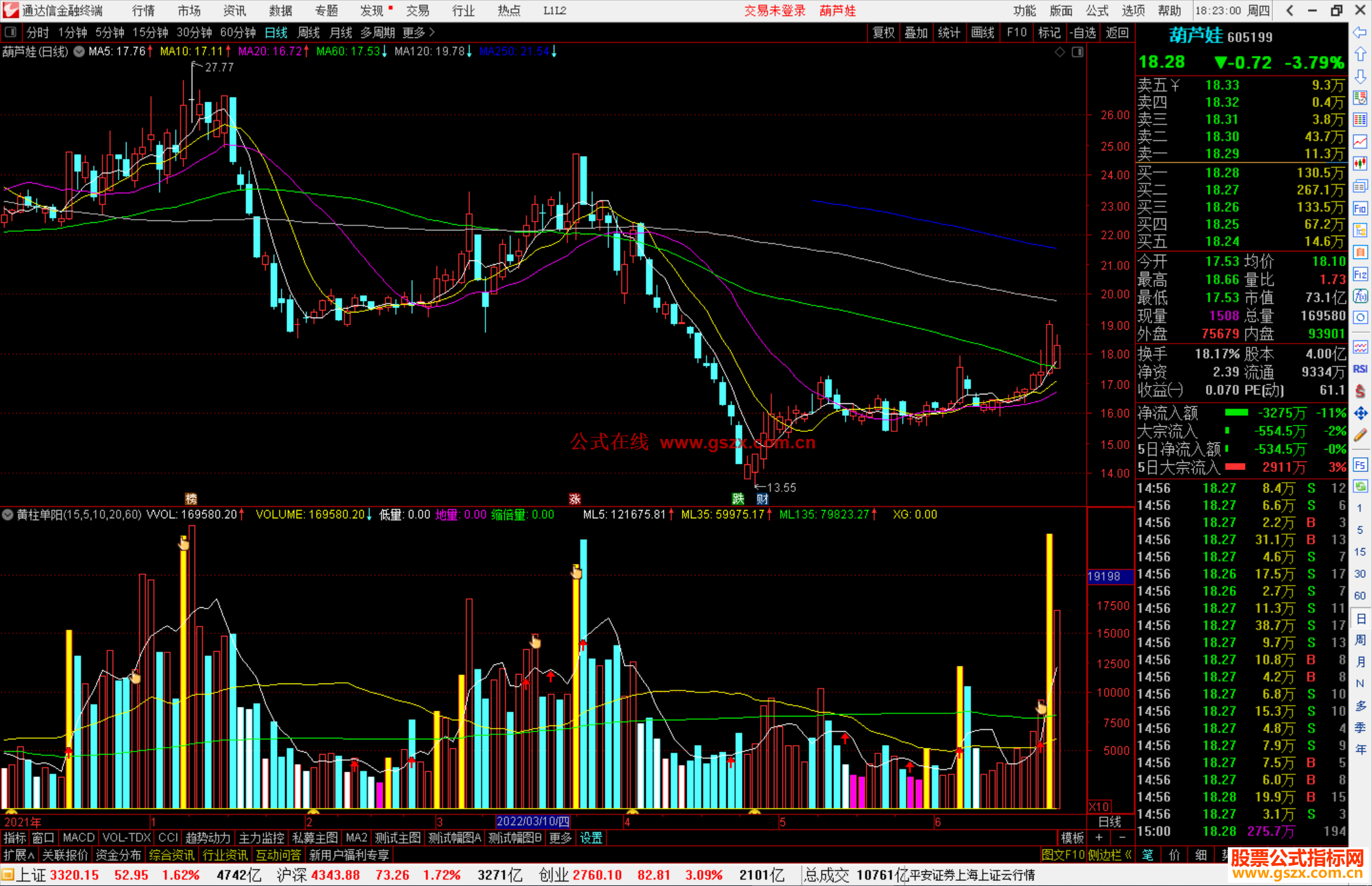
Task: Click the small panel icon beside diamond icon
Action: click(1077, 52)
